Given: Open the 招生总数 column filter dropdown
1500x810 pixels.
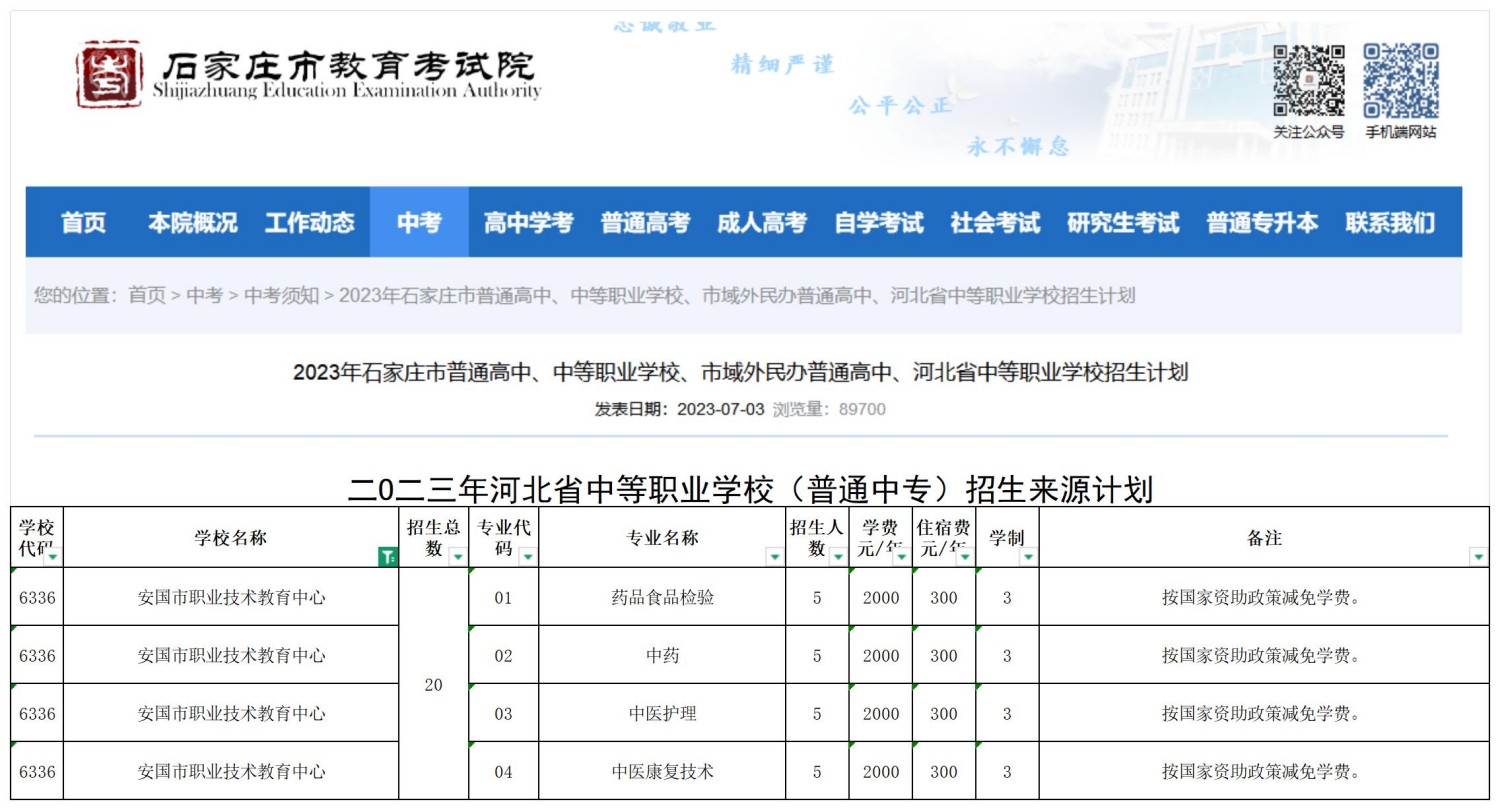Looking at the screenshot, I should (457, 557).
